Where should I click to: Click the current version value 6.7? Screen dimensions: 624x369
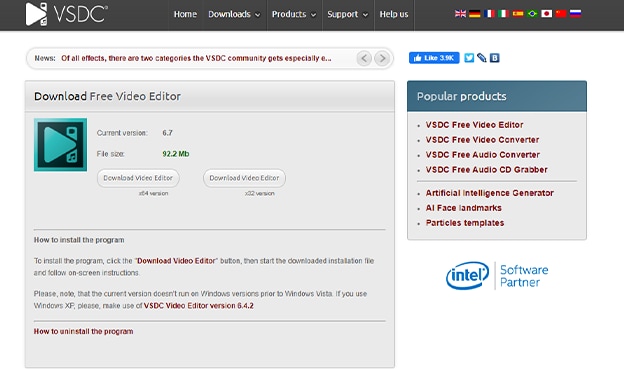click(167, 133)
